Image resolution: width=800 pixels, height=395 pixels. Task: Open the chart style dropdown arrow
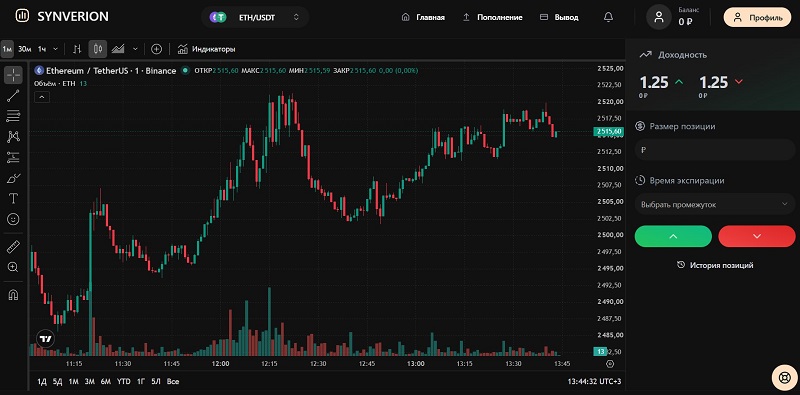(135, 49)
